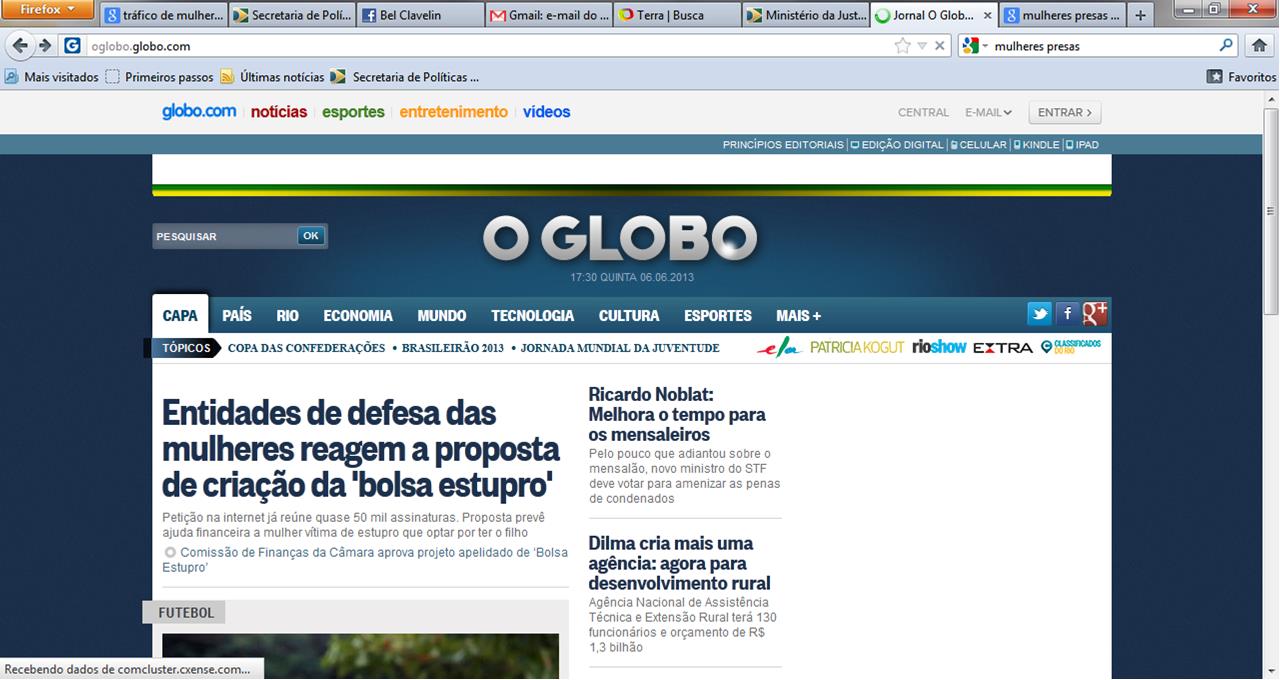The height and width of the screenshot is (680, 1280).
Task: Bookmark this page with the star icon
Action: [x=902, y=46]
